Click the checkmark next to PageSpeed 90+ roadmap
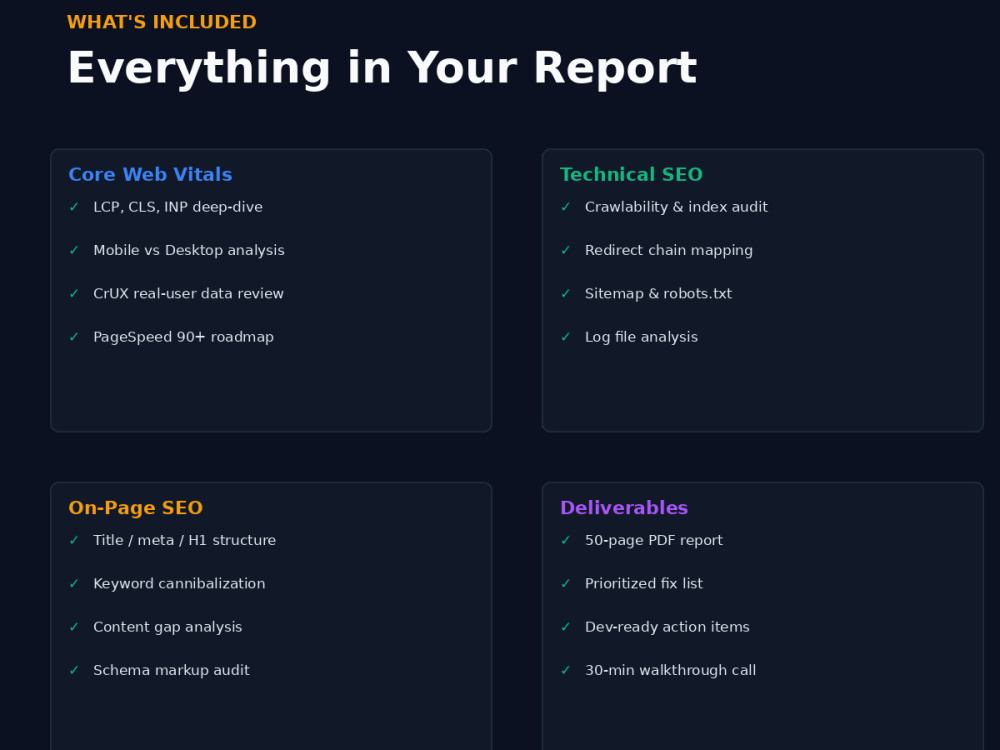This screenshot has height=750, width=1000. 74,337
